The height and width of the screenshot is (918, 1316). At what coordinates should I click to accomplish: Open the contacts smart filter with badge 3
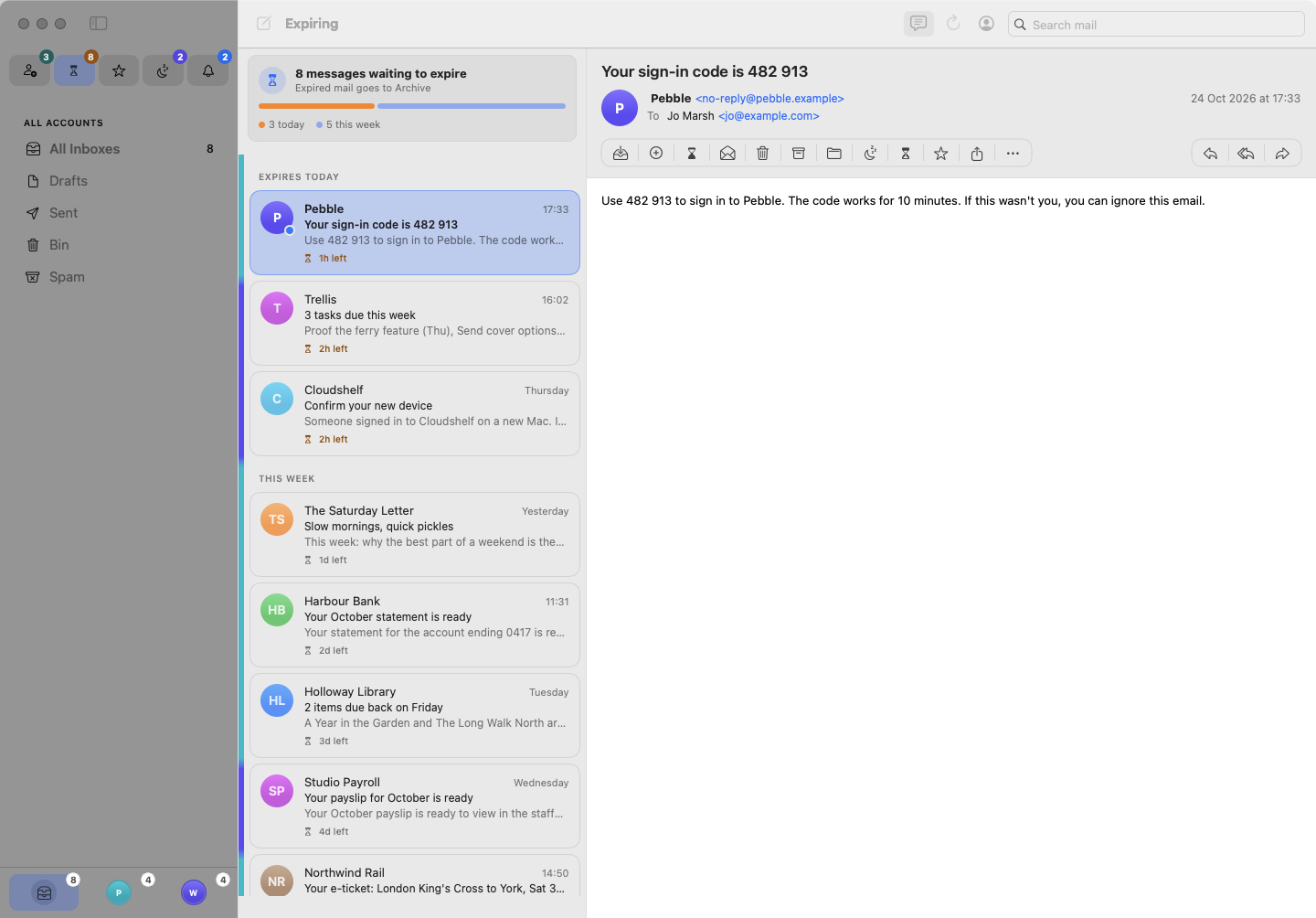pyautogui.click(x=30, y=70)
